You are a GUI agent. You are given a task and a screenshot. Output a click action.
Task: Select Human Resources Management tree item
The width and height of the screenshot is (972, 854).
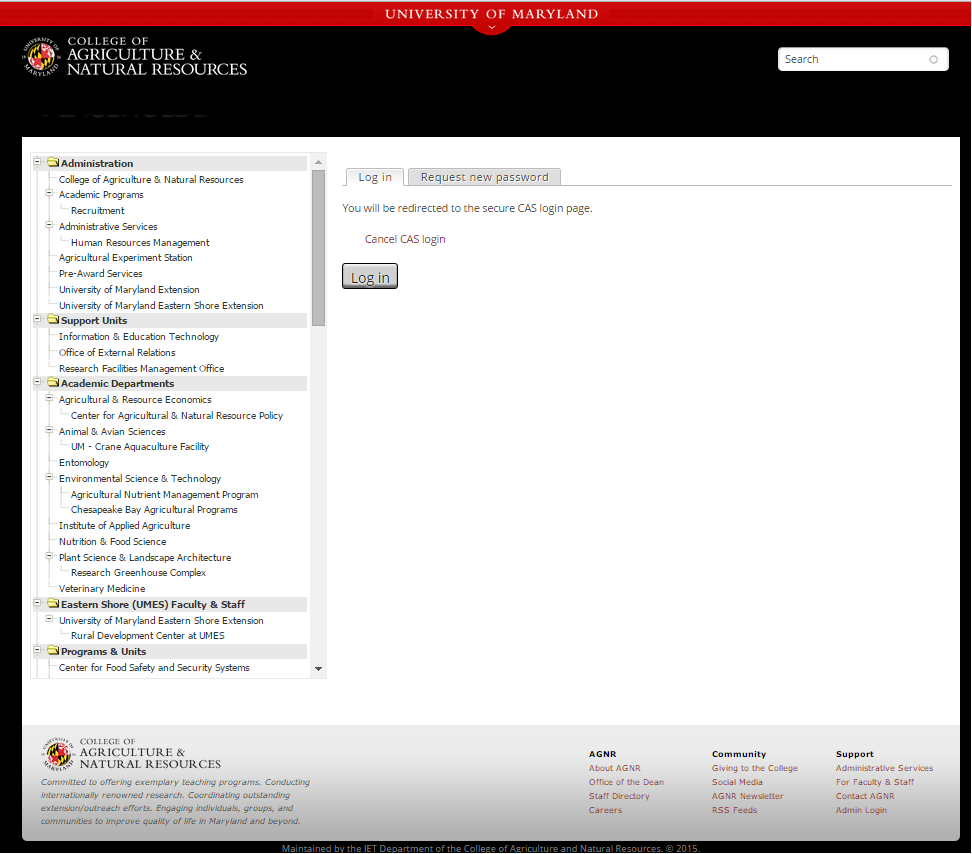pos(140,243)
